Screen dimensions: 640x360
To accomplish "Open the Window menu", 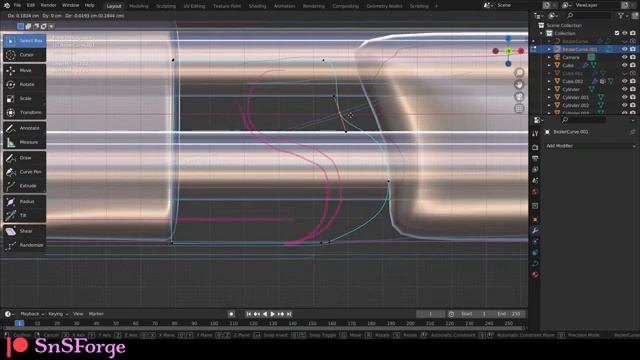I will [71, 5].
